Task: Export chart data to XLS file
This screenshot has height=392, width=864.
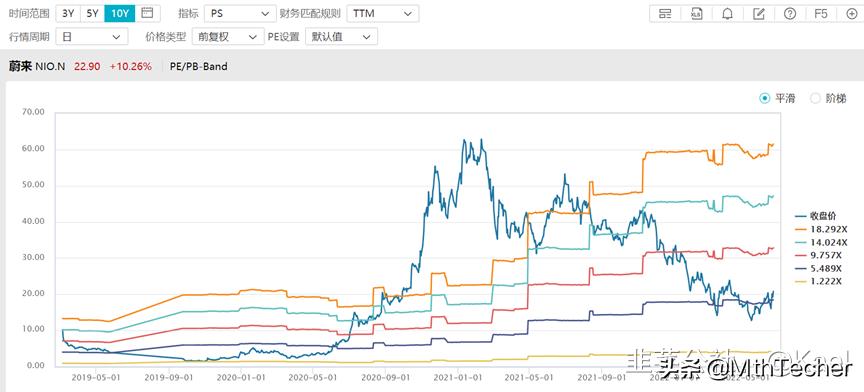Action: click(x=696, y=14)
